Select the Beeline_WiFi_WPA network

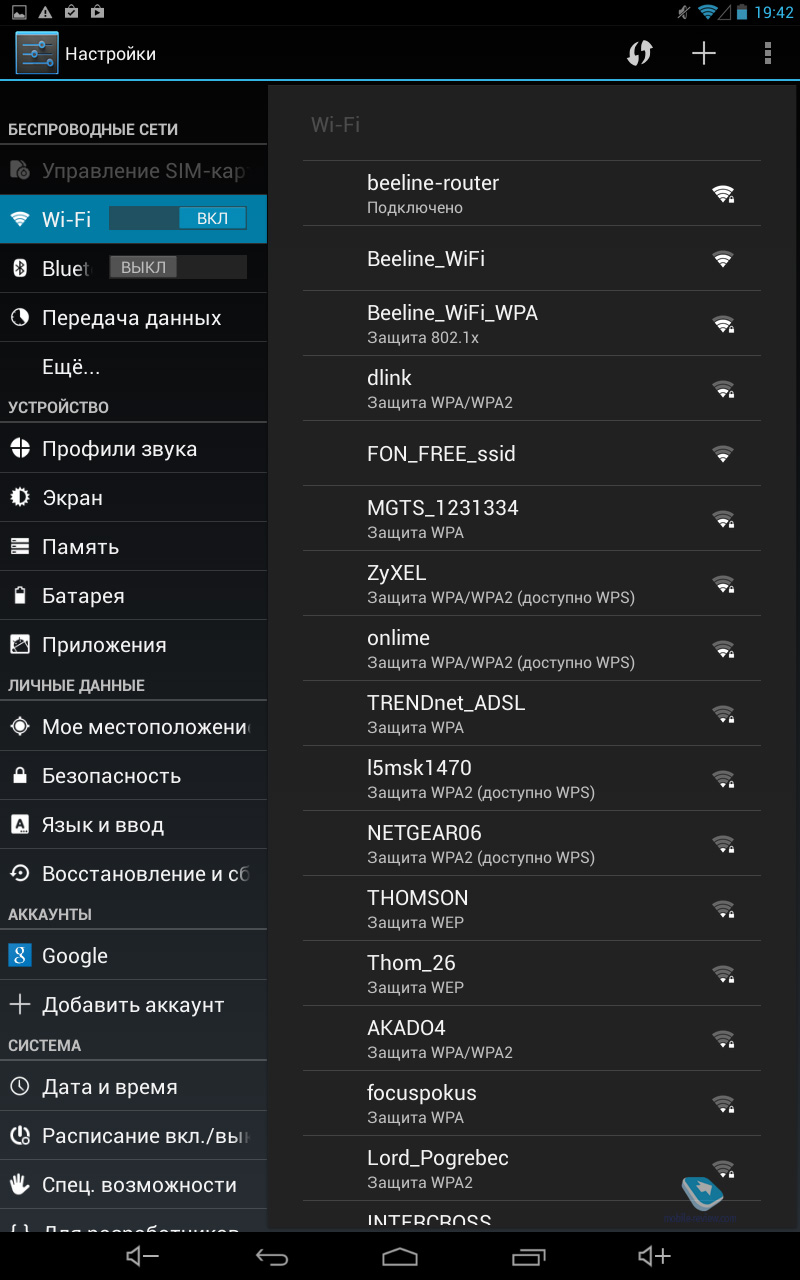pyautogui.click(x=532, y=323)
